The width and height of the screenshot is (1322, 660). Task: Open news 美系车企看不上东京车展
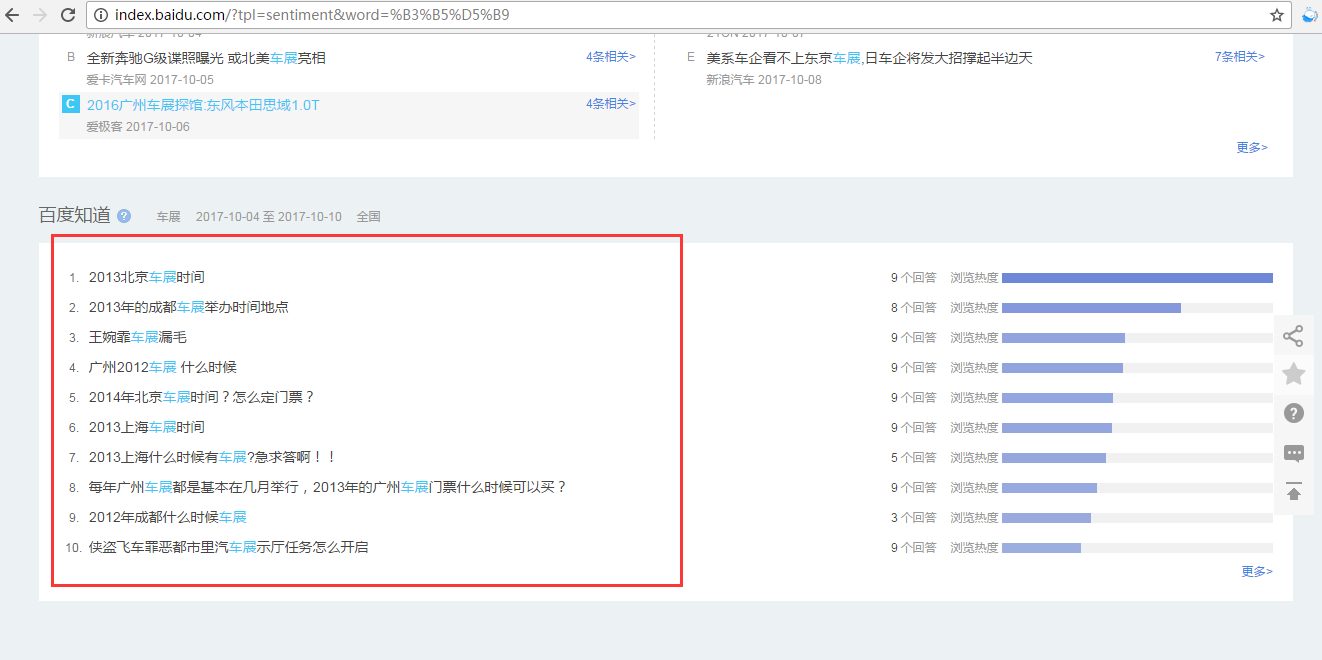[x=869, y=58]
